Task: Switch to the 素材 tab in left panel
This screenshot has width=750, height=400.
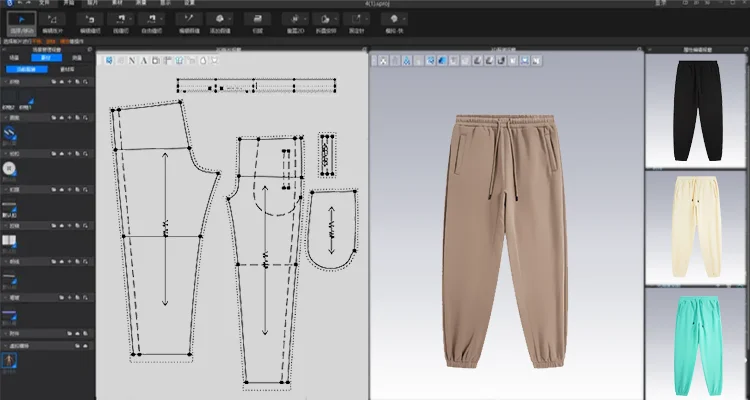Action: point(47,58)
